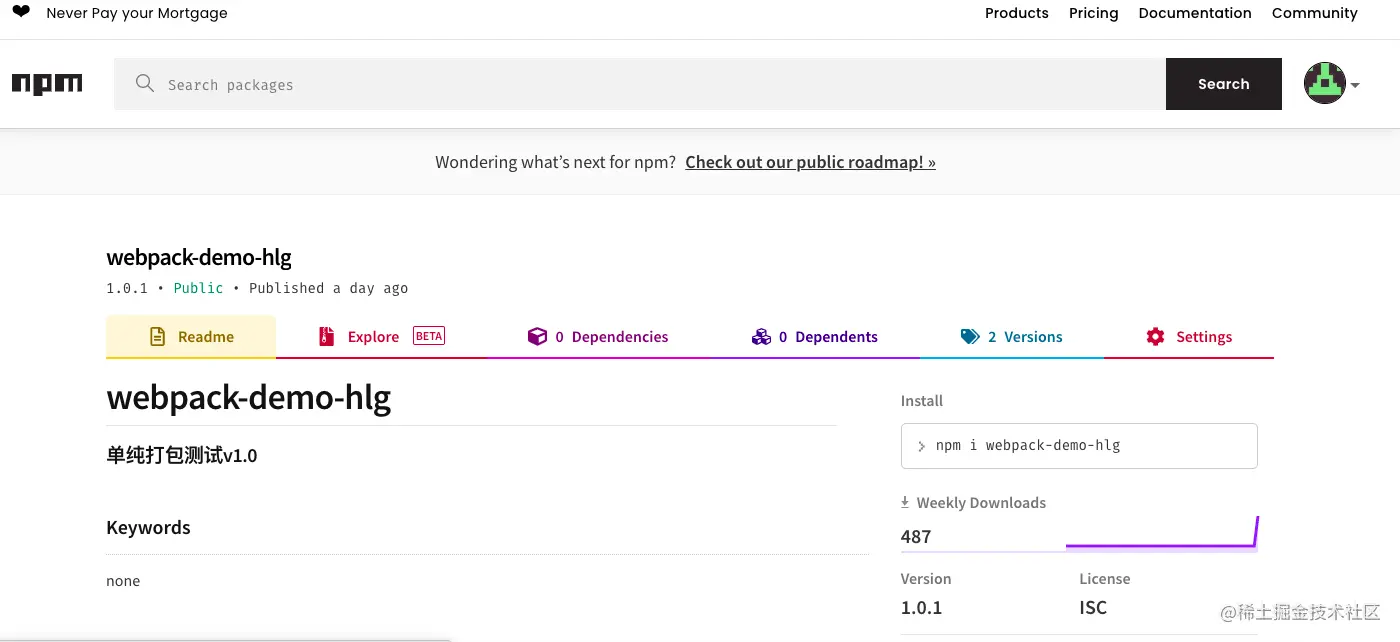The height and width of the screenshot is (642, 1400).
Task: Click the Versions tags icon
Action: click(969, 337)
